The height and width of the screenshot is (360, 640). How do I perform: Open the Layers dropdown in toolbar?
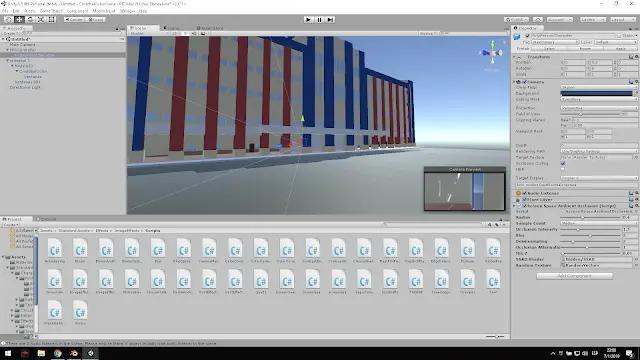point(593,20)
